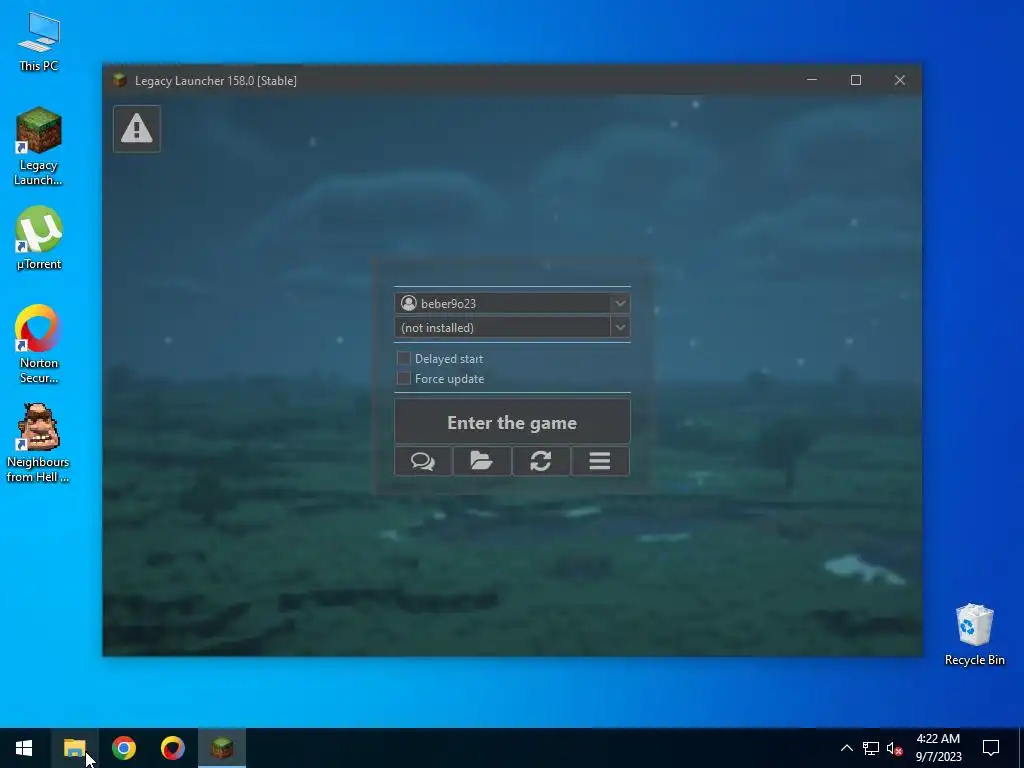Image resolution: width=1024 pixels, height=768 pixels.
Task: Close the Legacy Launcher window
Action: (900, 80)
